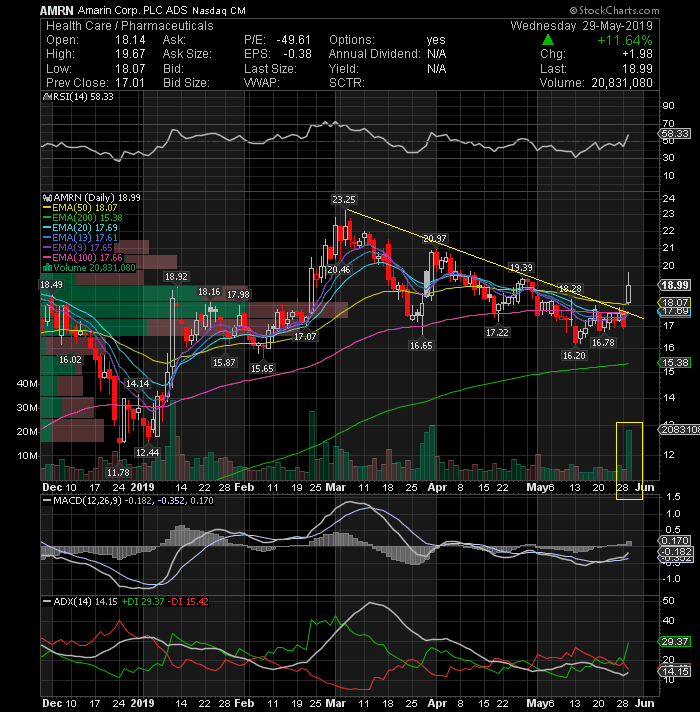Click the 18.16 price label

point(209,292)
